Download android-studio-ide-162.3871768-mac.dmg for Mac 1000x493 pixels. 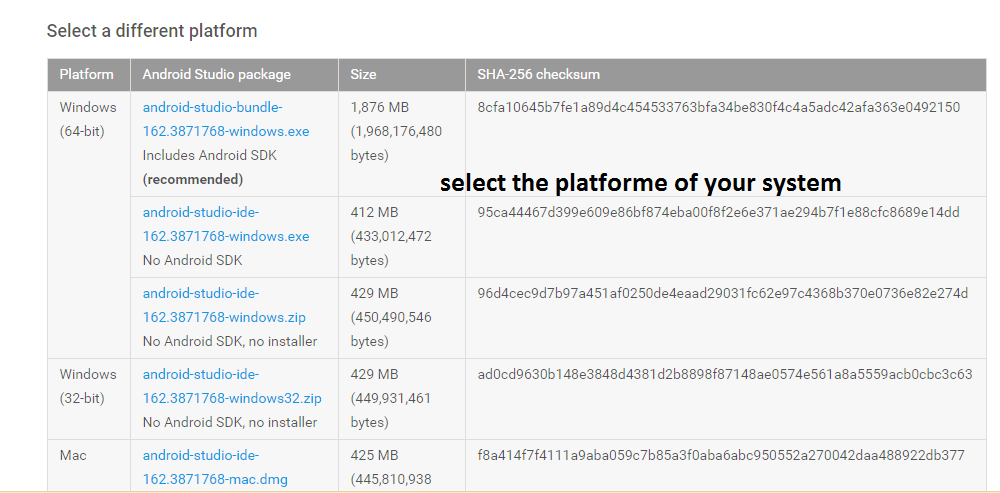[x=215, y=467]
